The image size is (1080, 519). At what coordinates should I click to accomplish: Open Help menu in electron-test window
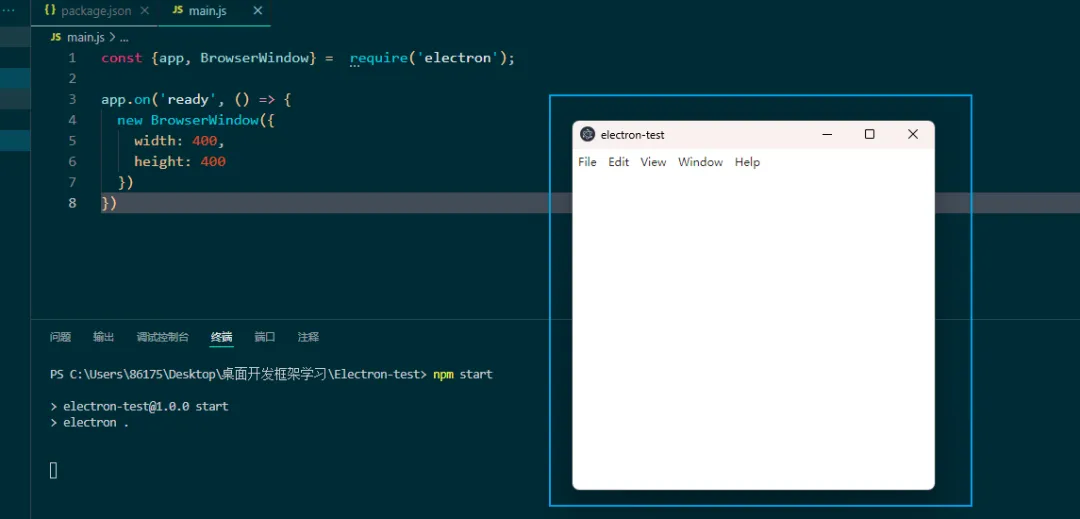click(x=747, y=162)
